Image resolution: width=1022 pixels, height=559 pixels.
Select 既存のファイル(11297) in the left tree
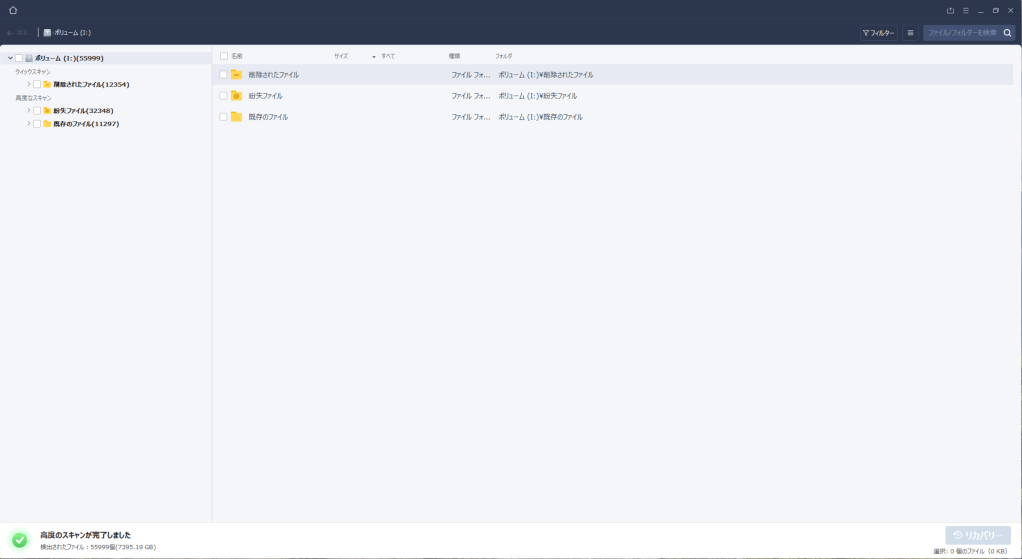pyautogui.click(x=86, y=124)
